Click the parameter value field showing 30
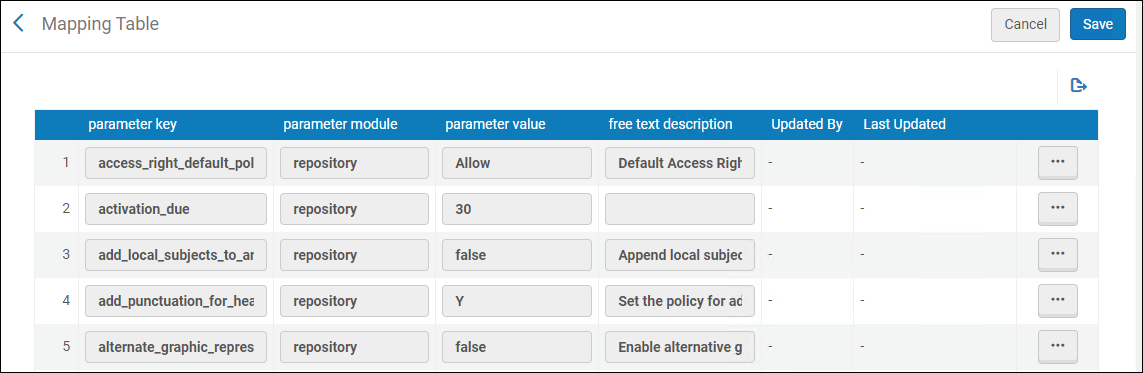The width and height of the screenshot is (1143, 373). click(517, 209)
